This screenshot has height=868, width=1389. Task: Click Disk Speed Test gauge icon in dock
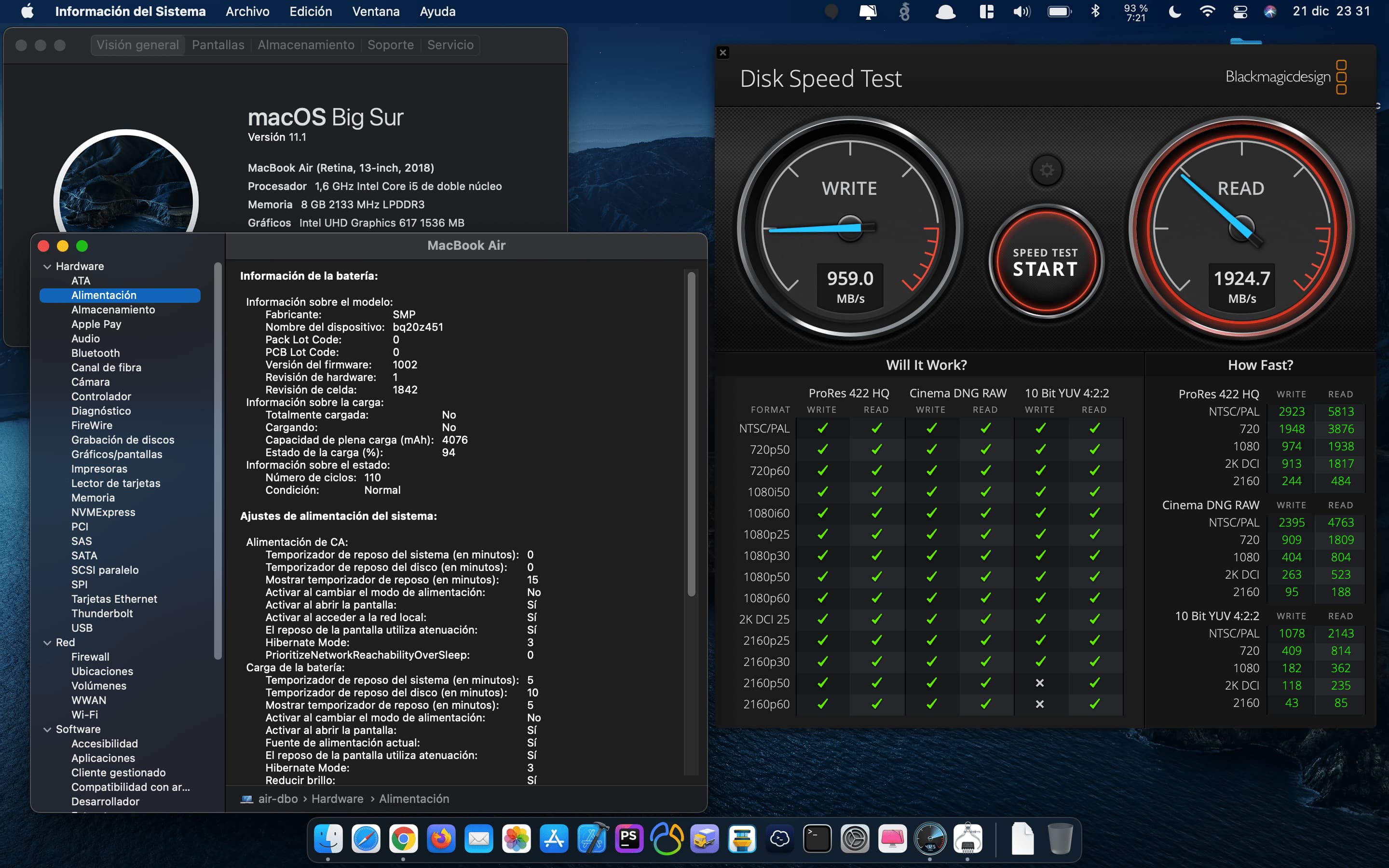tap(930, 839)
